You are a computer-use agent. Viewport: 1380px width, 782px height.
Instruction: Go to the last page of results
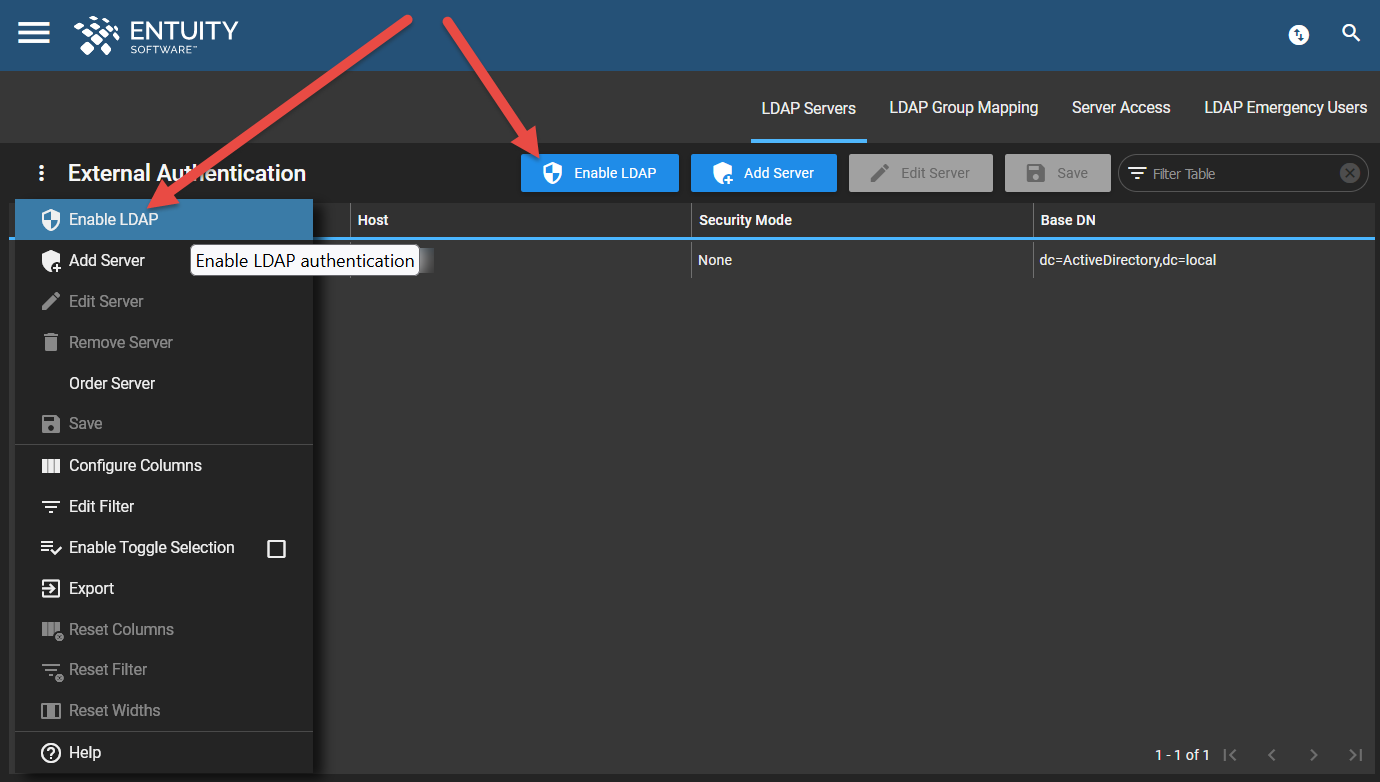1355,755
